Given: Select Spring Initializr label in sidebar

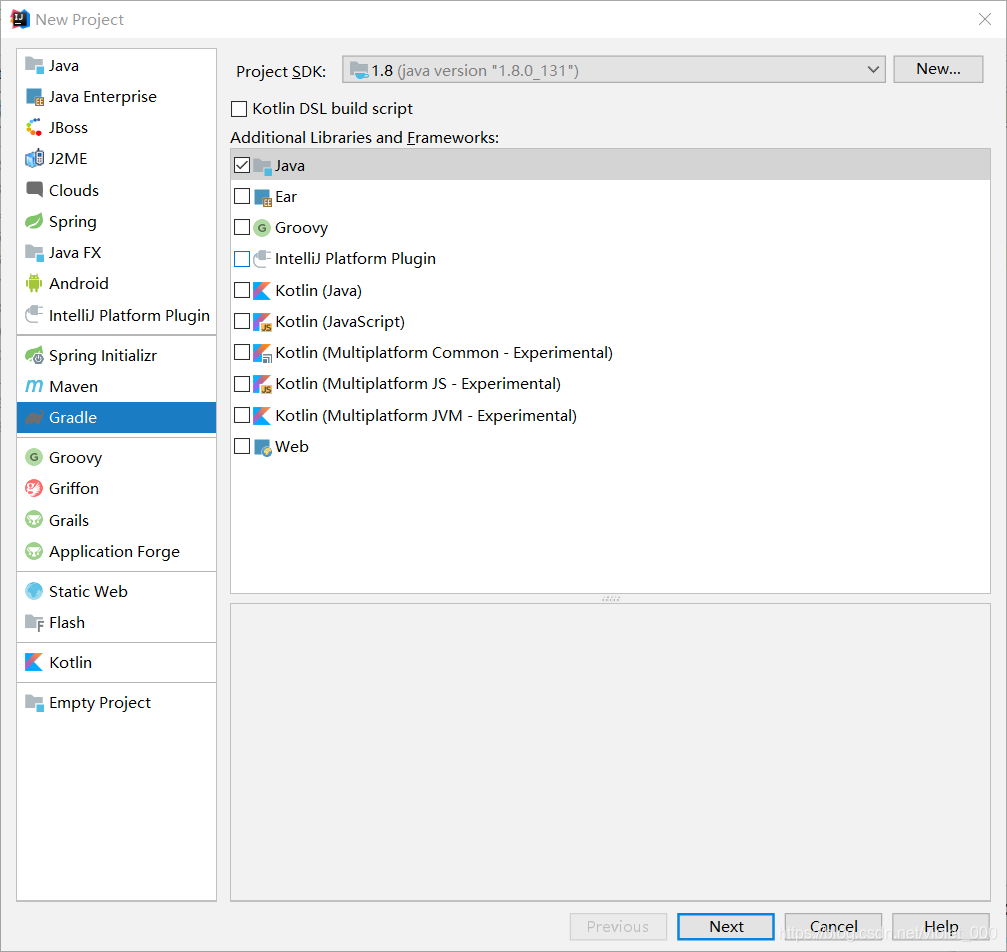Looking at the screenshot, I should point(103,356).
